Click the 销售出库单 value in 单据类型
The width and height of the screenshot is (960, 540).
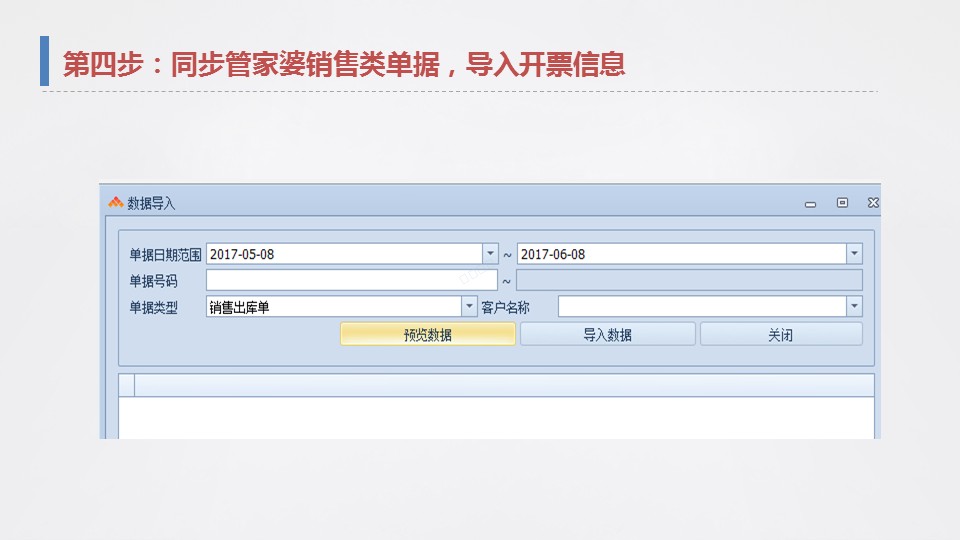tap(239, 307)
